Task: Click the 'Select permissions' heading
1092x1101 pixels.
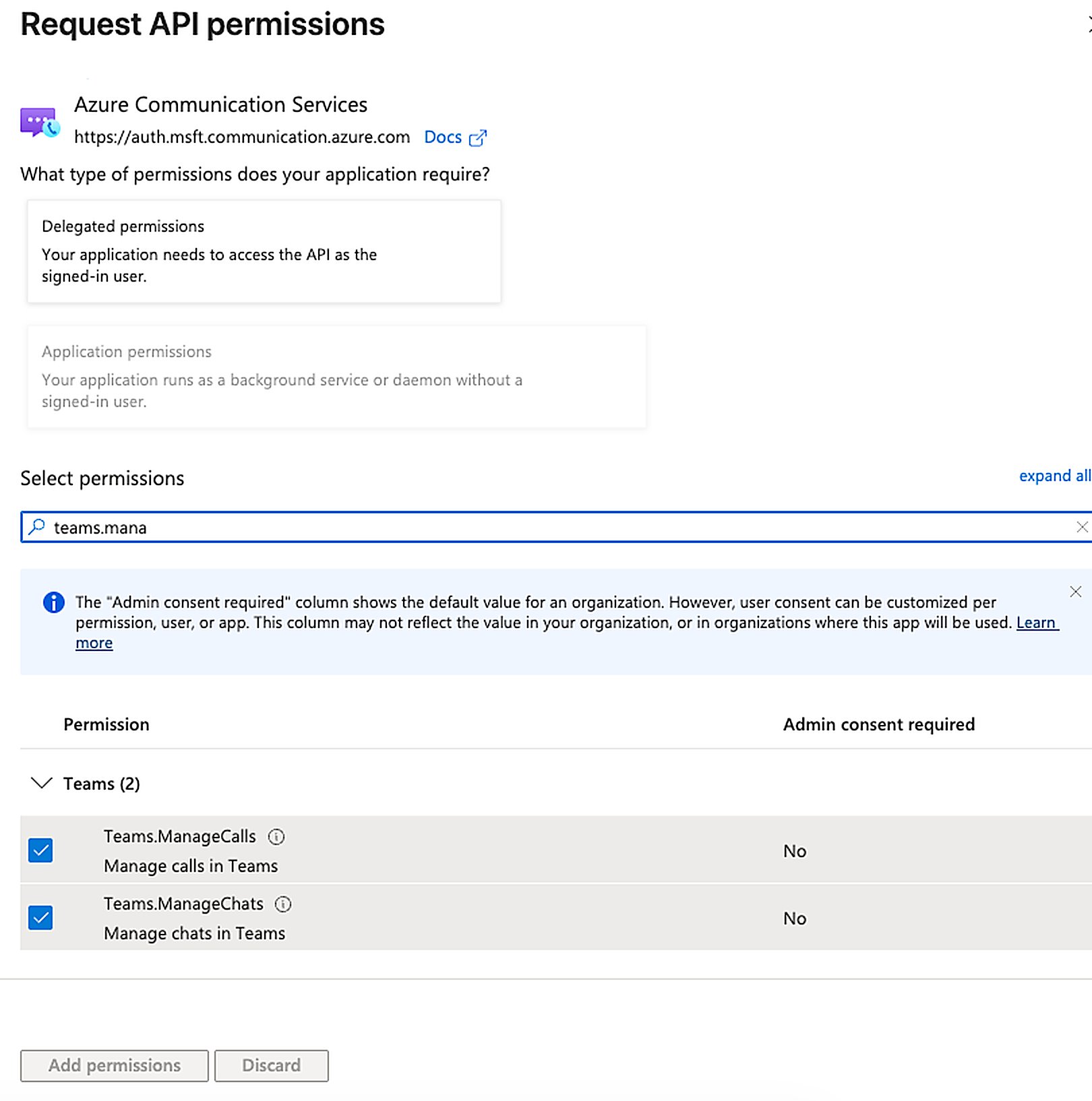Action: (102, 478)
